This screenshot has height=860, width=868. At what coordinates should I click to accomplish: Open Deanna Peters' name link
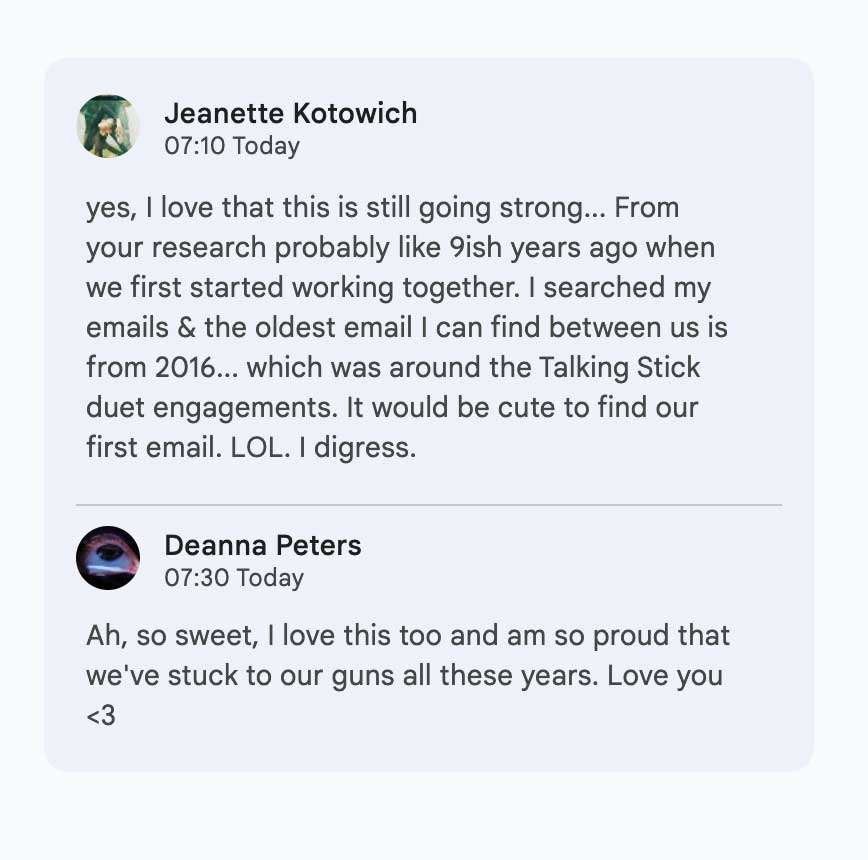pyautogui.click(x=263, y=545)
